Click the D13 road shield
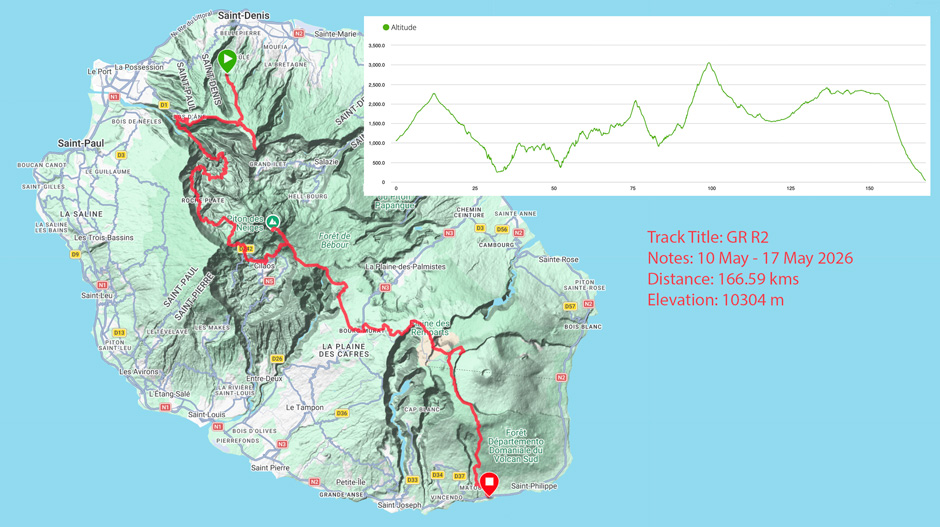This screenshot has height=527, width=940. 119,333
